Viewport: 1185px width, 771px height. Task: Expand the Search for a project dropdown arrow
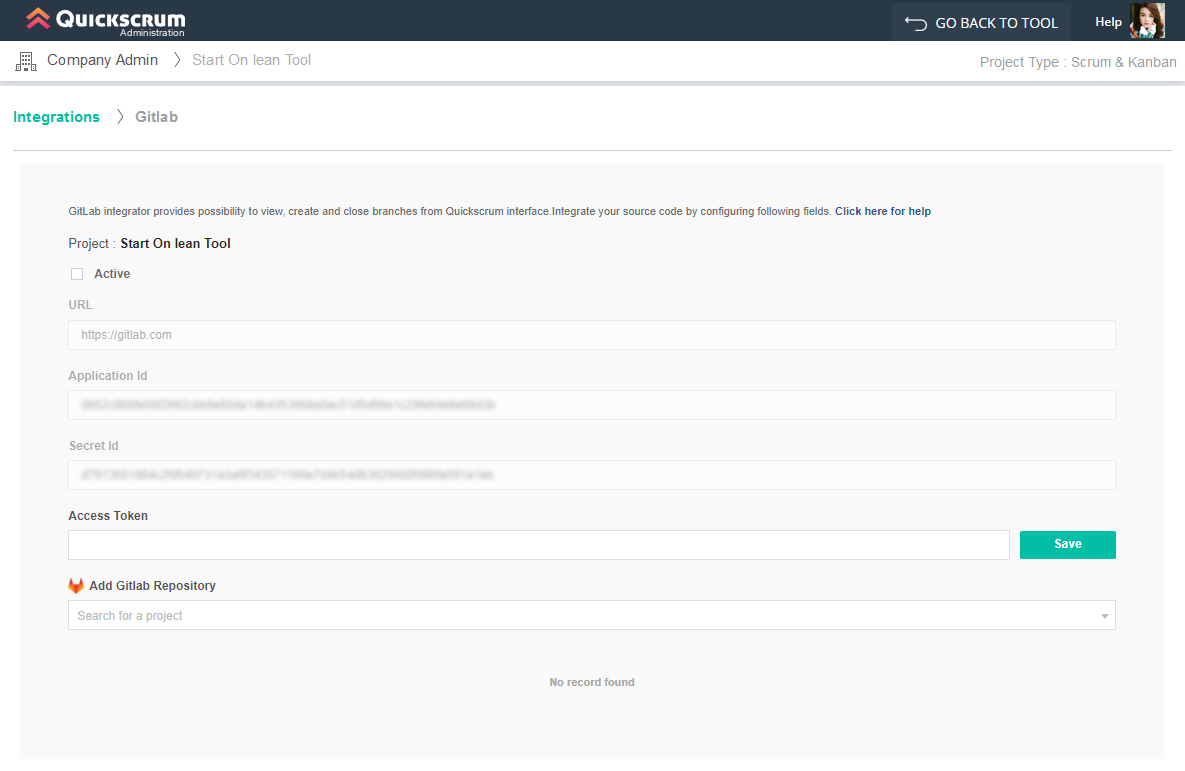pyautogui.click(x=1104, y=616)
